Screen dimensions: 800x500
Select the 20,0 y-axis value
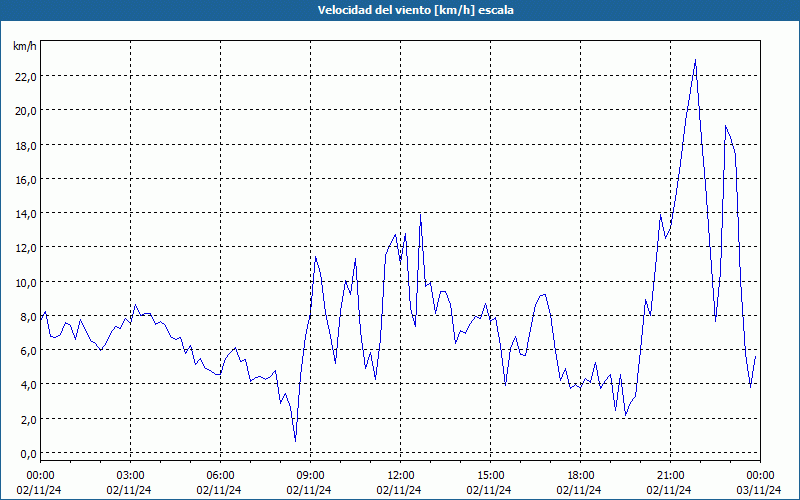[x=26, y=111]
